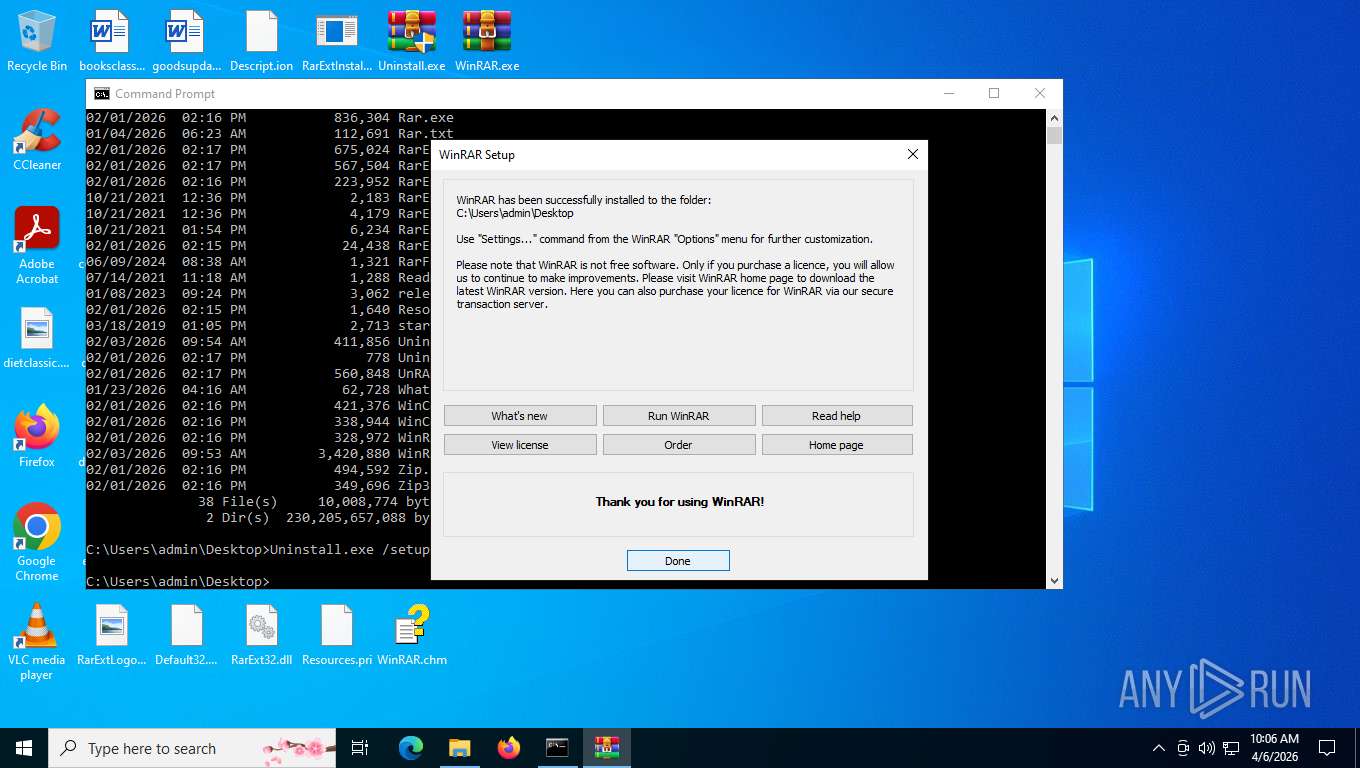Show hidden system tray icons
This screenshot has height=768, width=1360.
tap(1159, 748)
